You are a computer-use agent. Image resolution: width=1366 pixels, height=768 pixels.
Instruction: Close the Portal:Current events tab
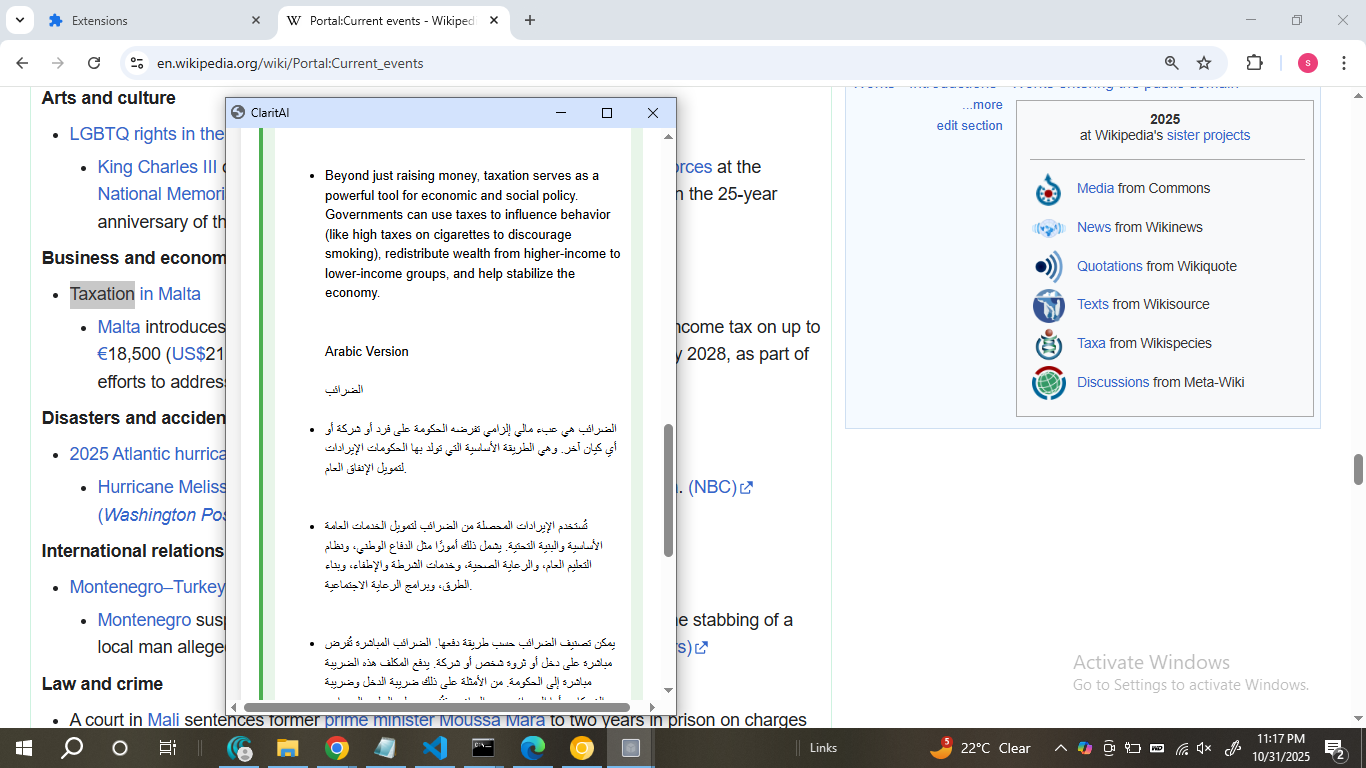(493, 20)
